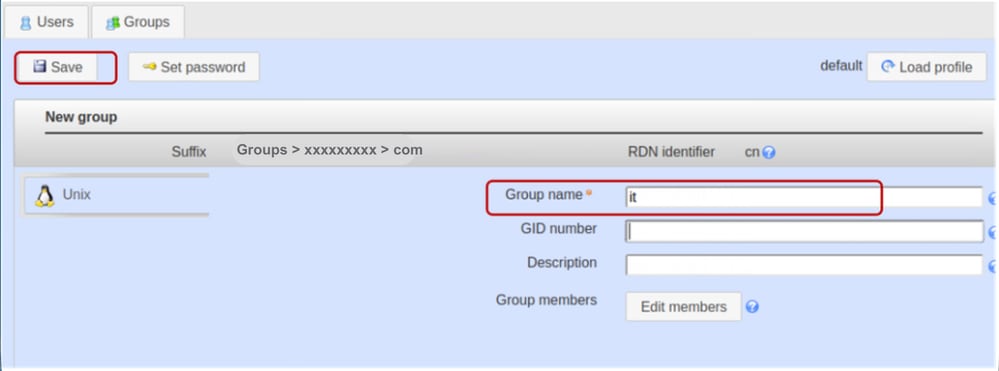Open help icon next to Edit members

752,307
